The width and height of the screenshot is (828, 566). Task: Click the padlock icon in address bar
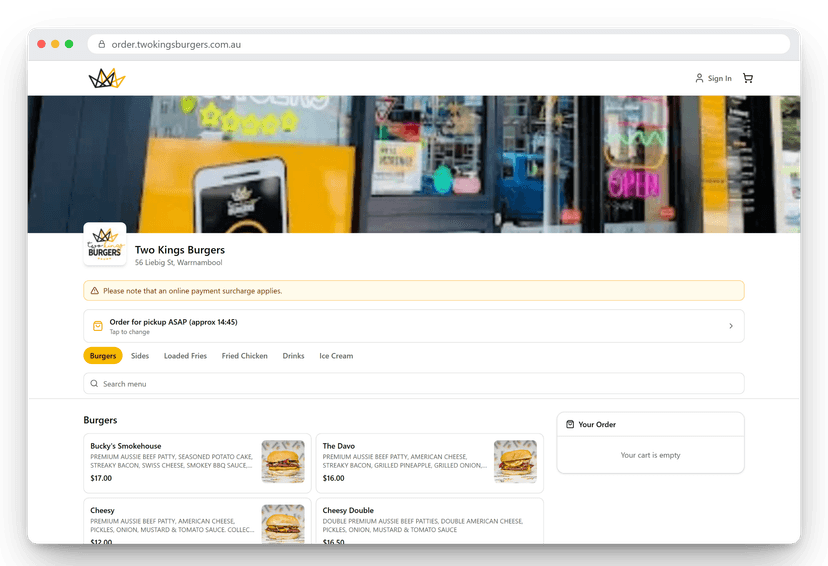[x=101, y=44]
